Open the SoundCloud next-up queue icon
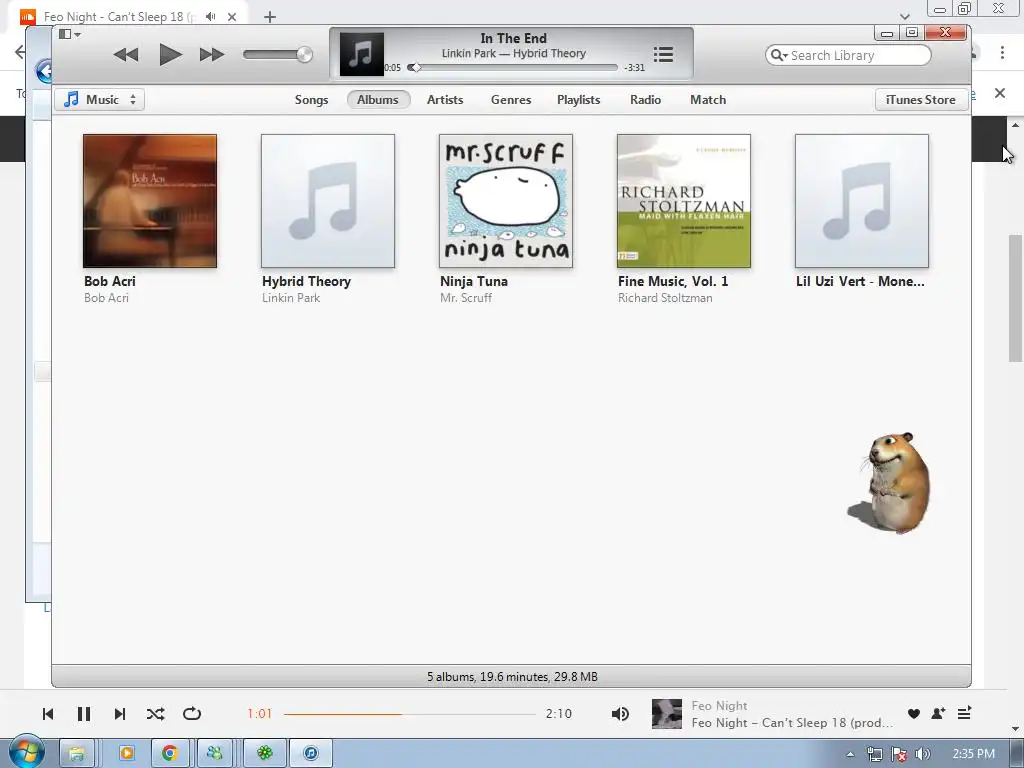1024x768 pixels. [x=964, y=713]
